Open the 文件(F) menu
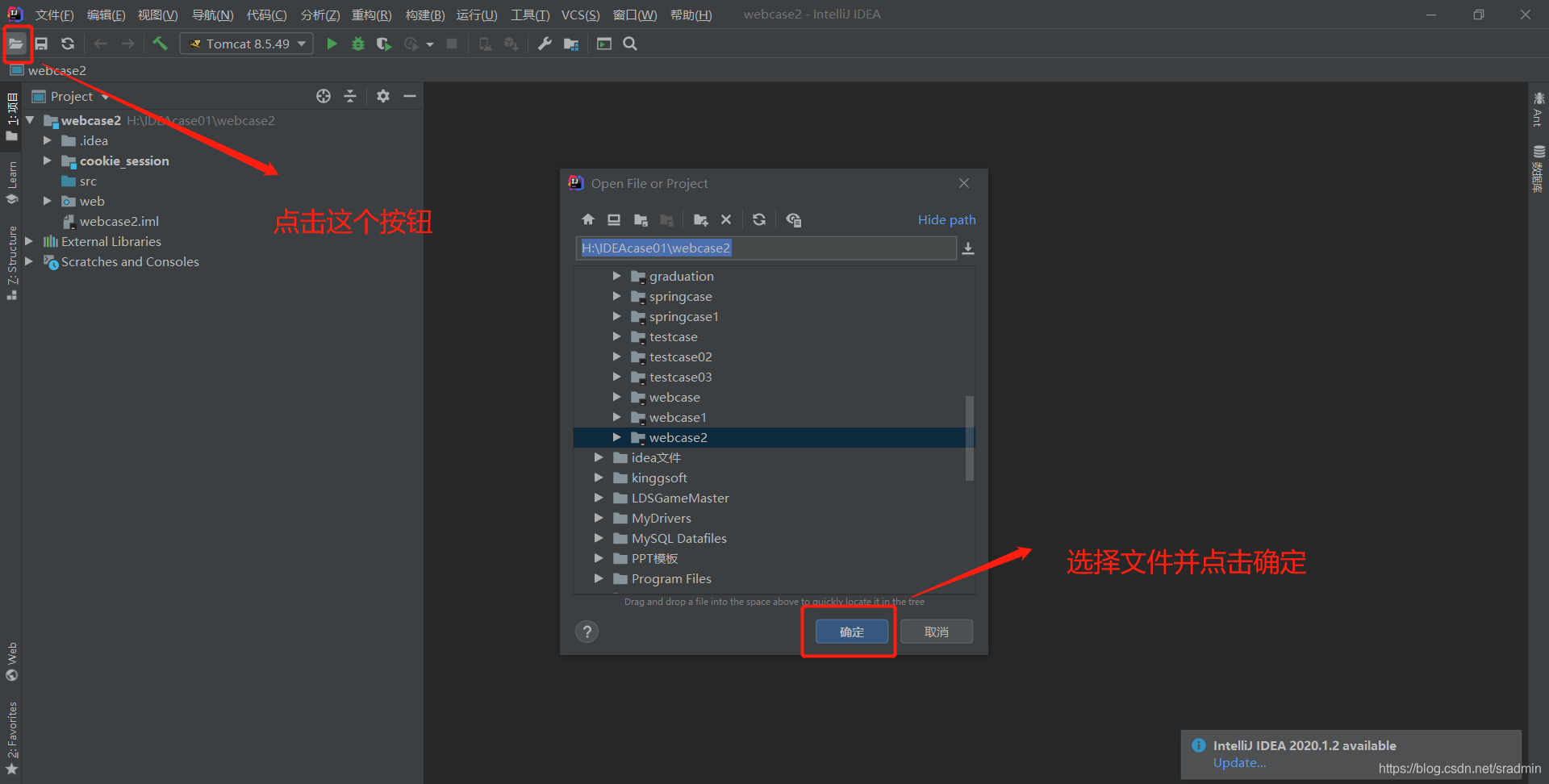The width and height of the screenshot is (1549, 784). point(55,15)
